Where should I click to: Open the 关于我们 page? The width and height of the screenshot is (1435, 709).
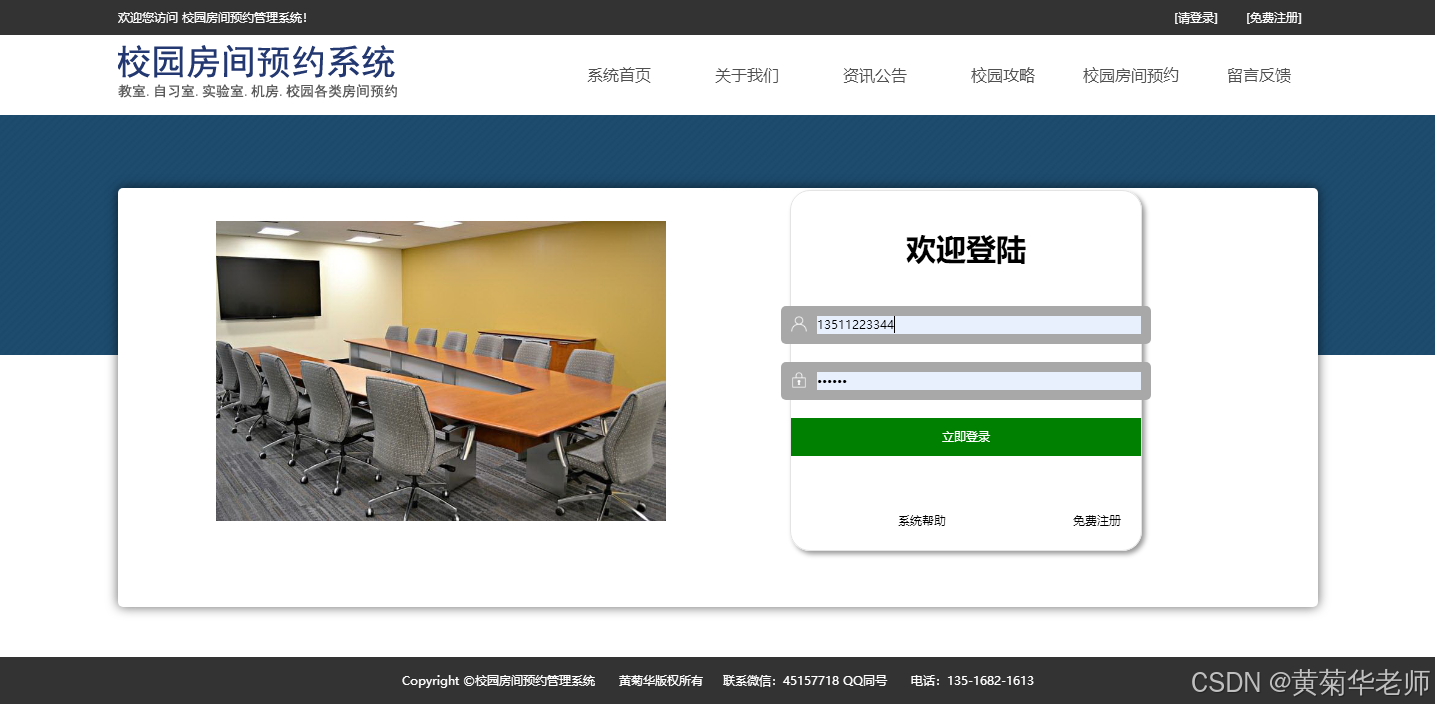pyautogui.click(x=747, y=75)
